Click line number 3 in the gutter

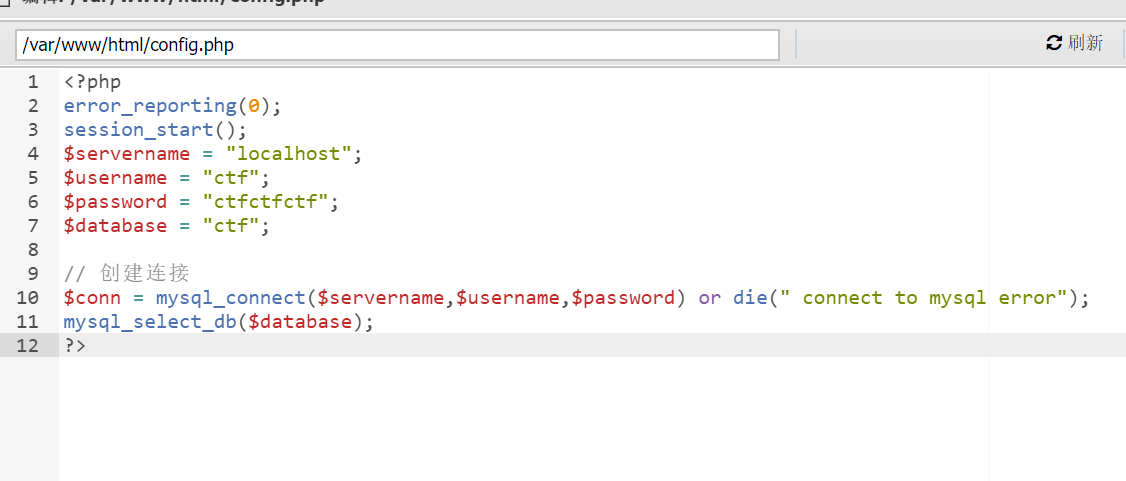[x=33, y=130]
